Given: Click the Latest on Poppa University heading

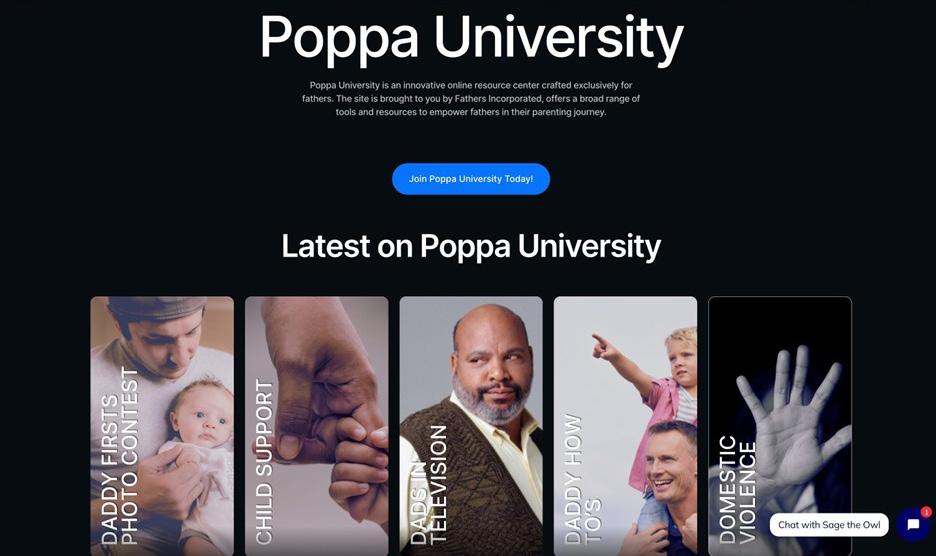Looking at the screenshot, I should click(x=471, y=245).
